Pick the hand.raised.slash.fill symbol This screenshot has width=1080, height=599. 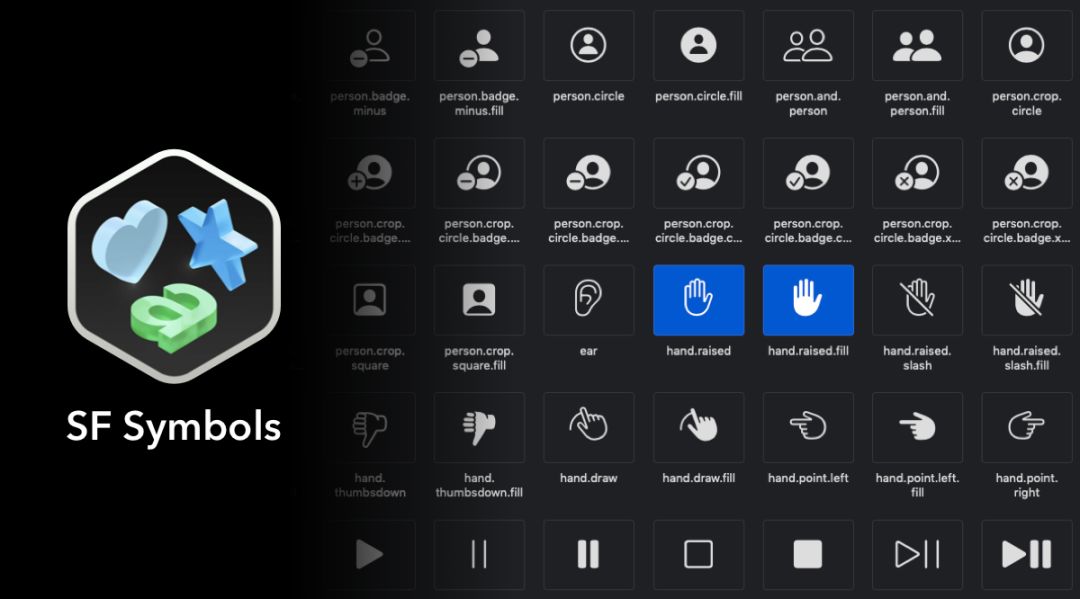[1026, 300]
